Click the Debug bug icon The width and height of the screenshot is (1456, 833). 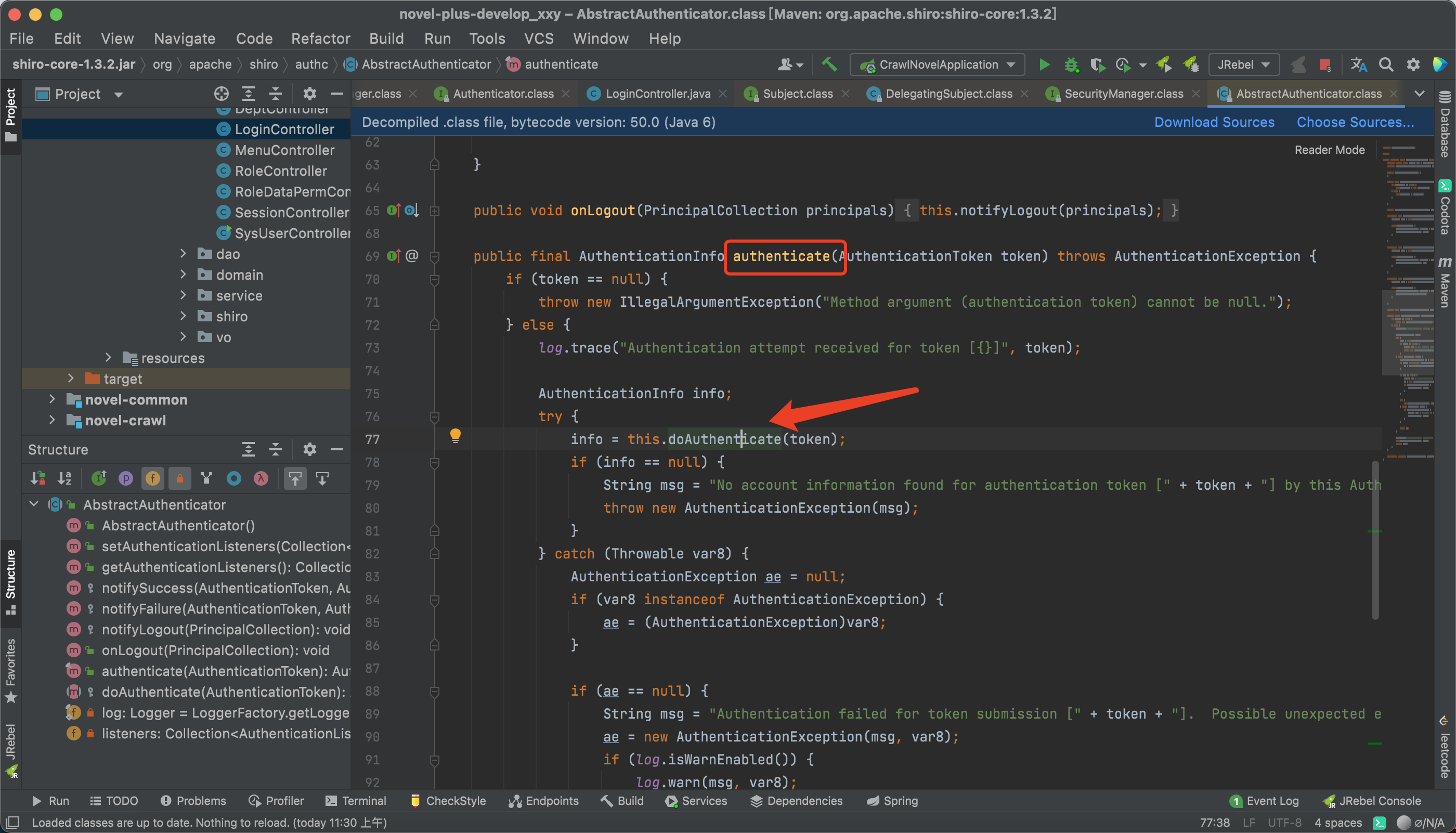(1071, 64)
